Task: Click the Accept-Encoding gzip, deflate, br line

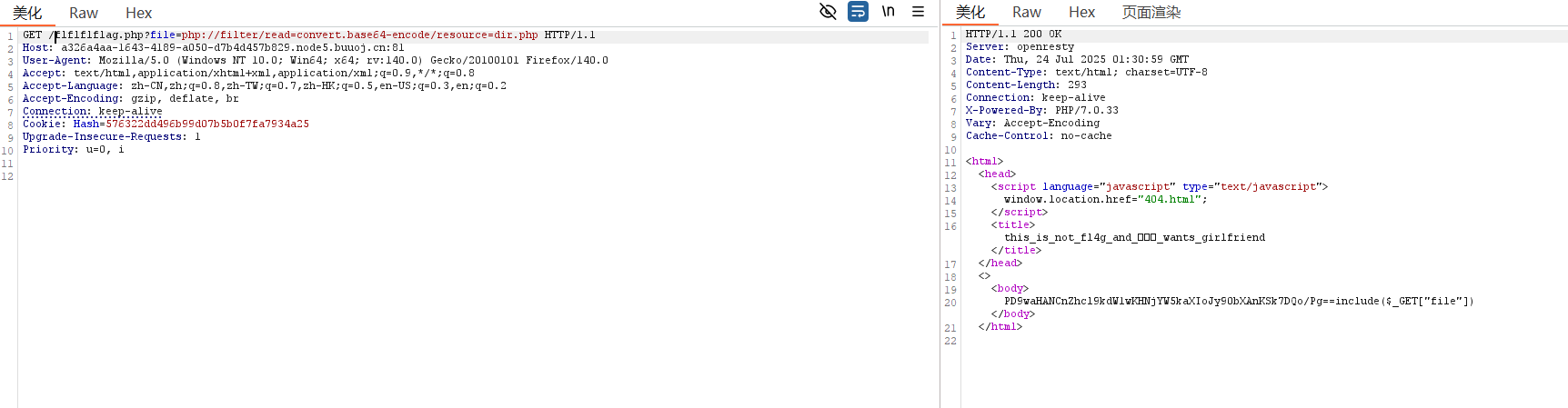Action: [131, 99]
